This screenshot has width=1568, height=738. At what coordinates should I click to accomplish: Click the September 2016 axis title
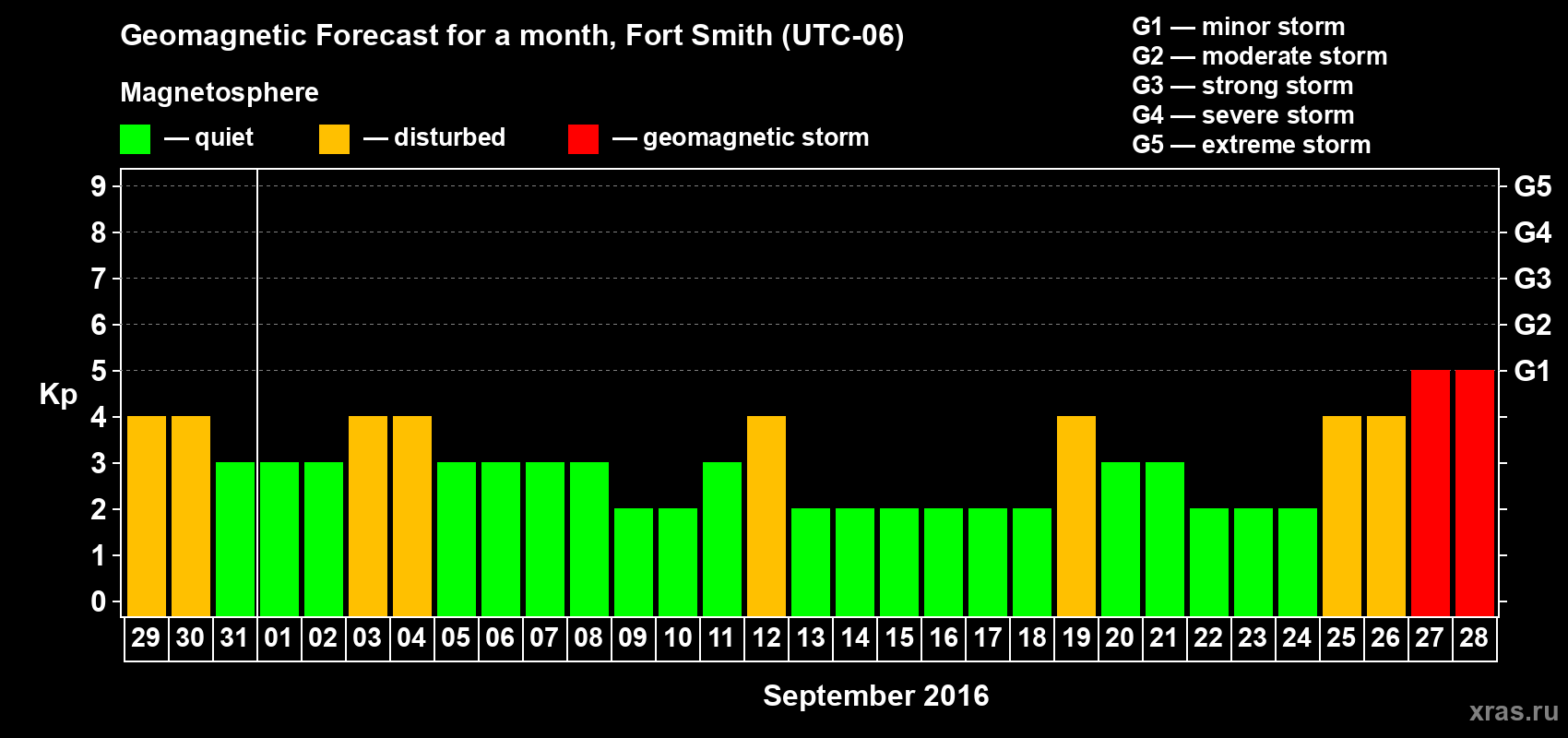876,696
